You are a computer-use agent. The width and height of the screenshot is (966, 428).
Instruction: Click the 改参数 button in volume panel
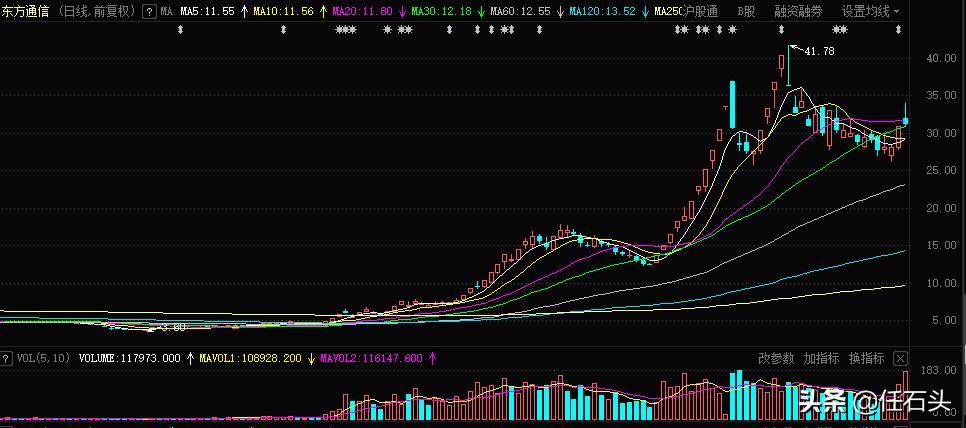[775, 358]
